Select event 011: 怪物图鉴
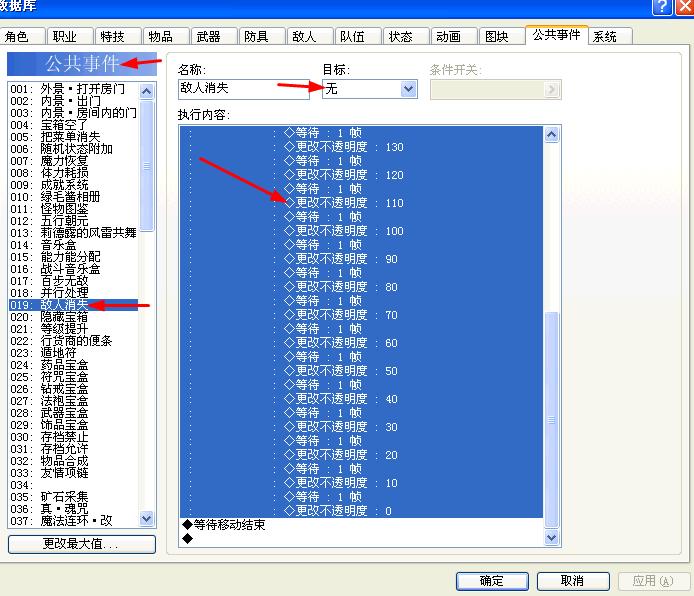The image size is (694, 596). (x=73, y=209)
